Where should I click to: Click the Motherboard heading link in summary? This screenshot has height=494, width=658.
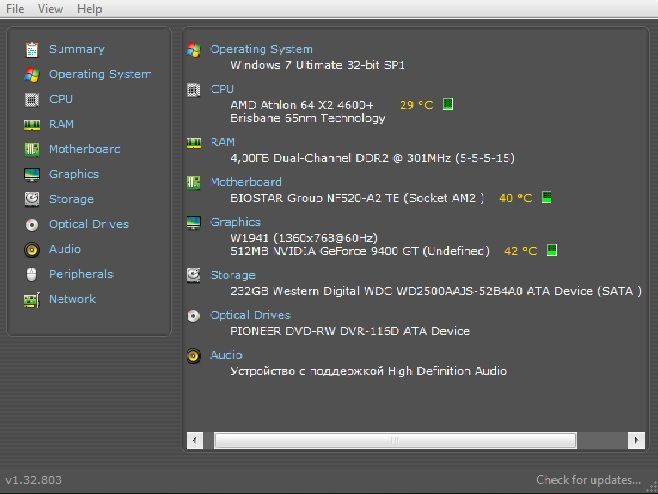(x=246, y=182)
